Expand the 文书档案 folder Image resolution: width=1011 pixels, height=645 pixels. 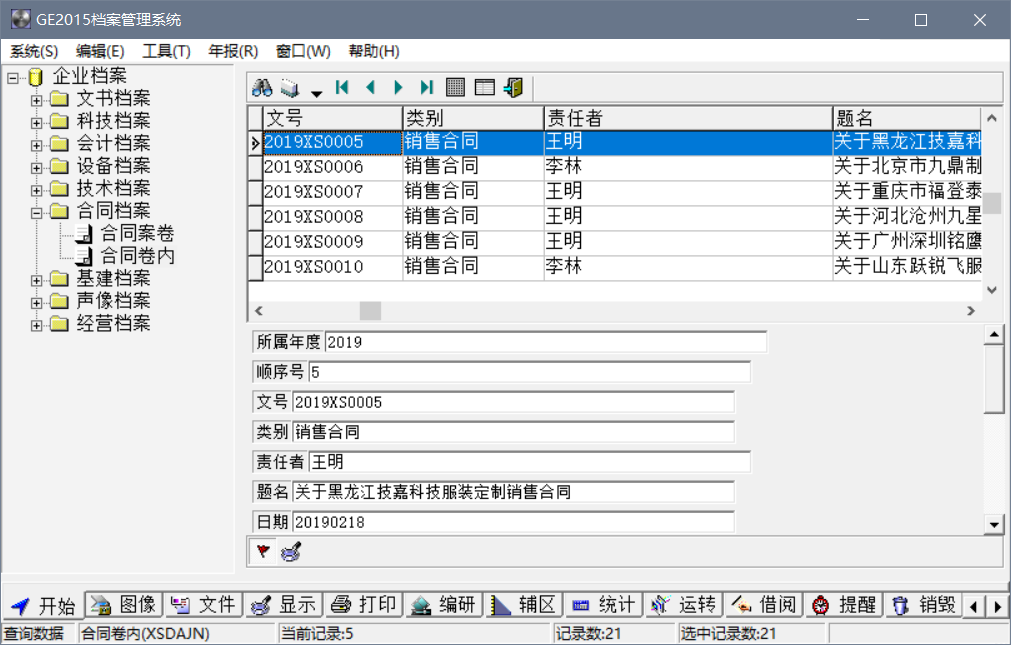coord(37,100)
